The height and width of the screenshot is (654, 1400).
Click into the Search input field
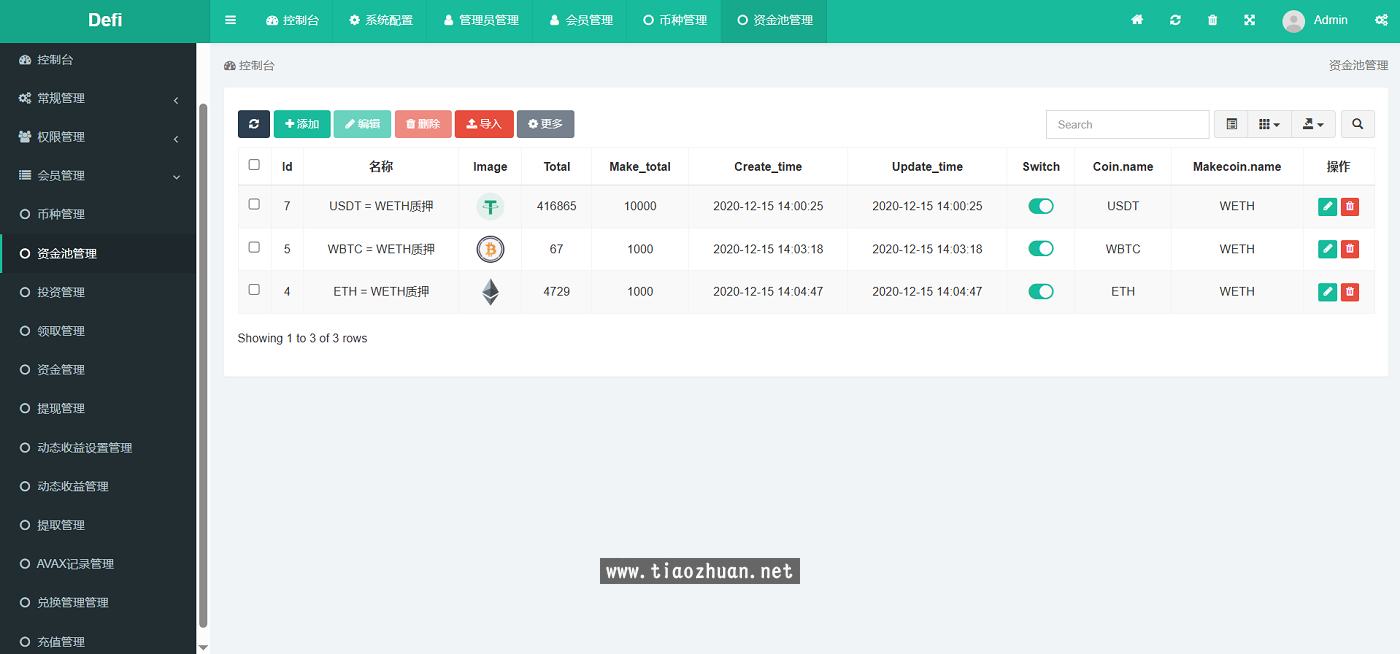1127,124
